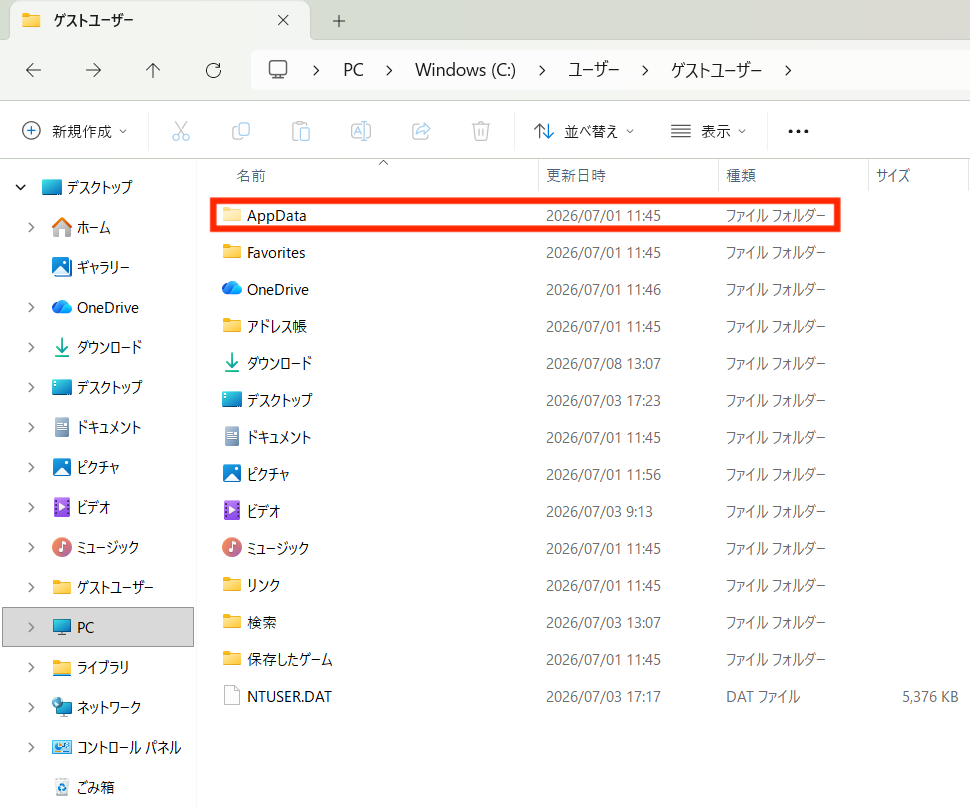Go up one folder level
The width and height of the screenshot is (970, 806).
click(x=153, y=71)
